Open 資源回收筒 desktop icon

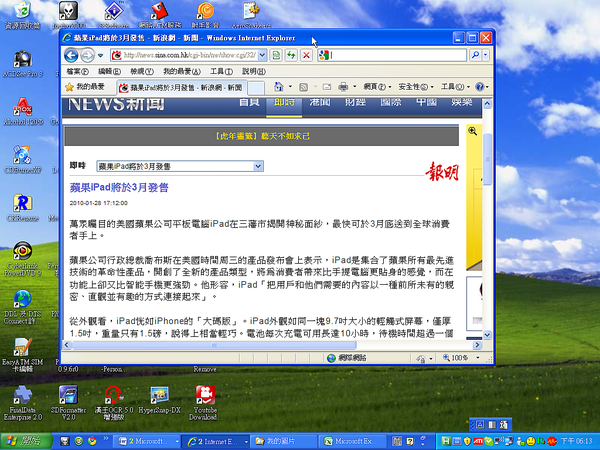pos(23,15)
